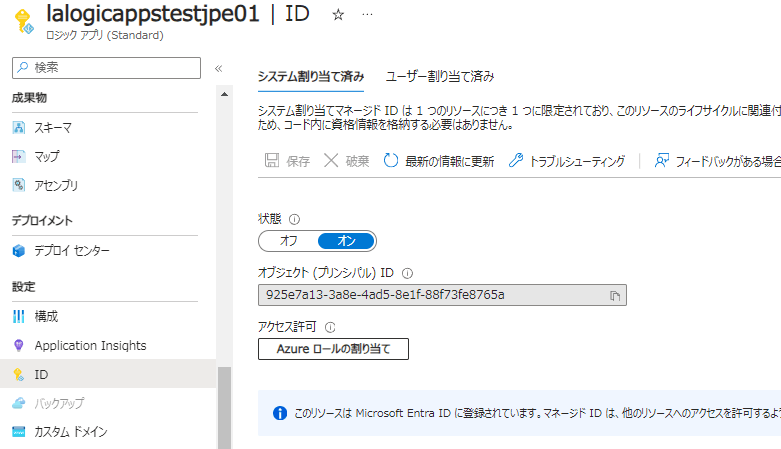
Task: Click the アセンブリ icon
Action: (18, 185)
